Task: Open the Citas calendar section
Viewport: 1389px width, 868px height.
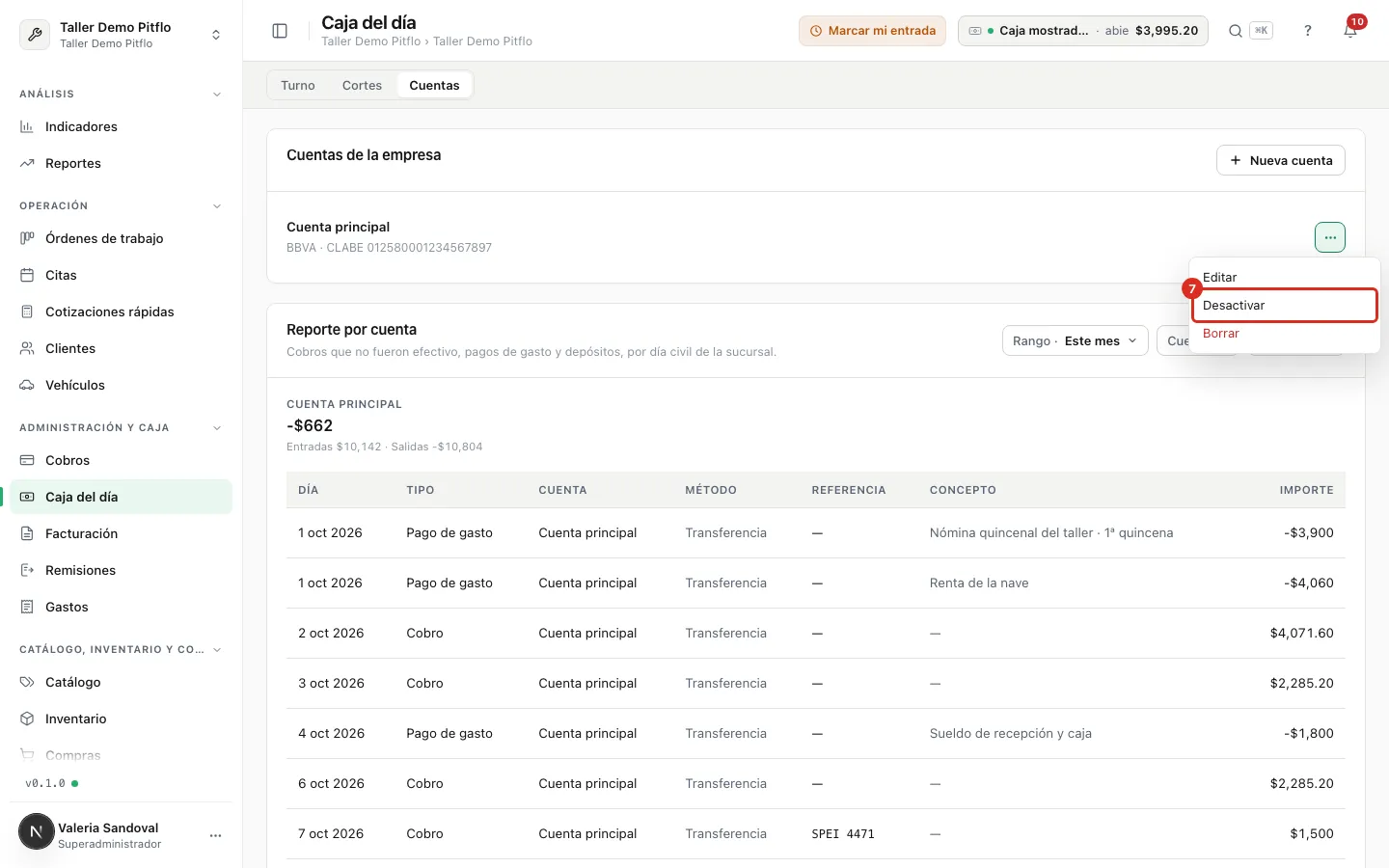Action: tap(121, 275)
